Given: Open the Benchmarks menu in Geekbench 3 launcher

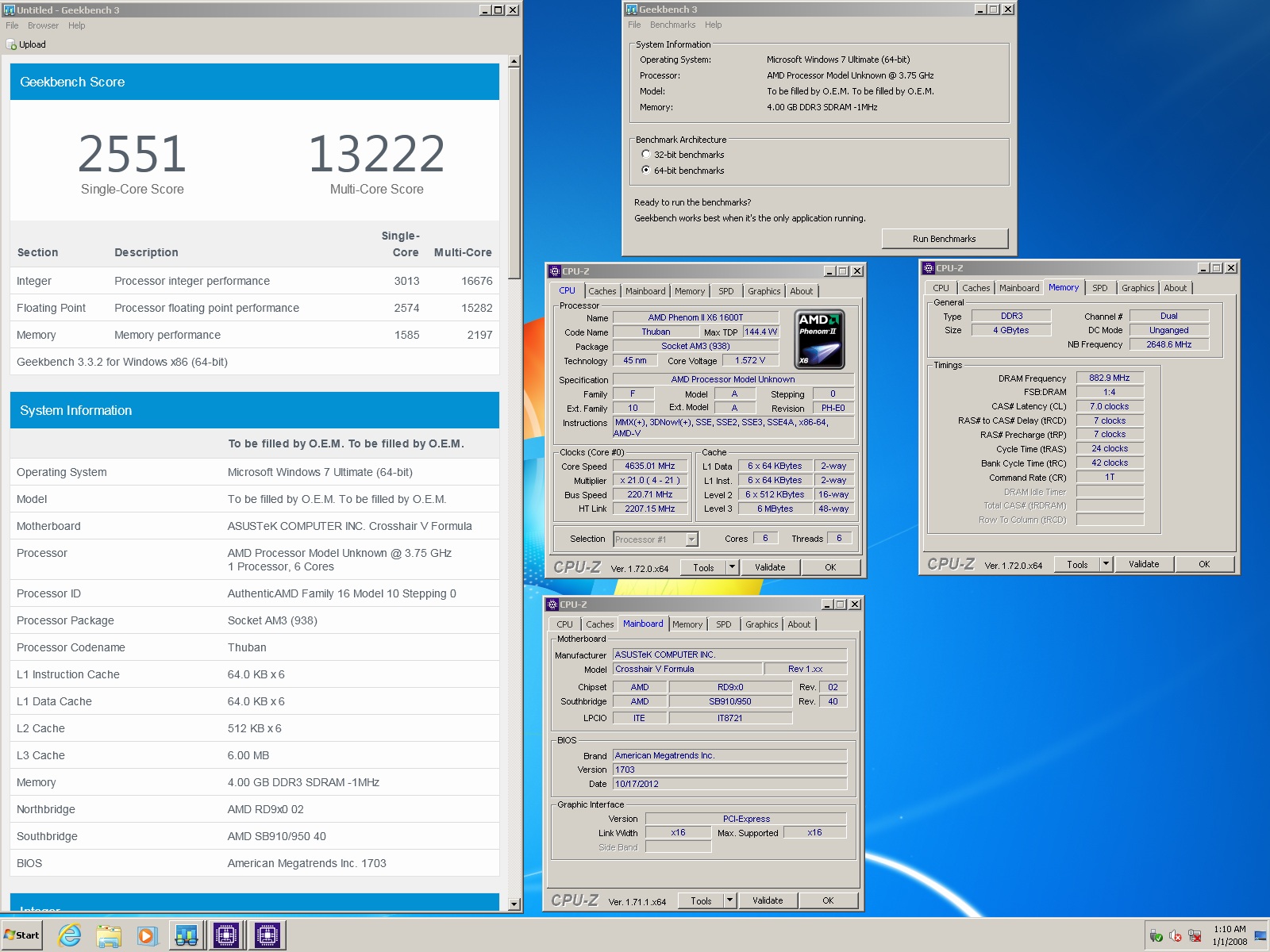Looking at the screenshot, I should coord(672,25).
